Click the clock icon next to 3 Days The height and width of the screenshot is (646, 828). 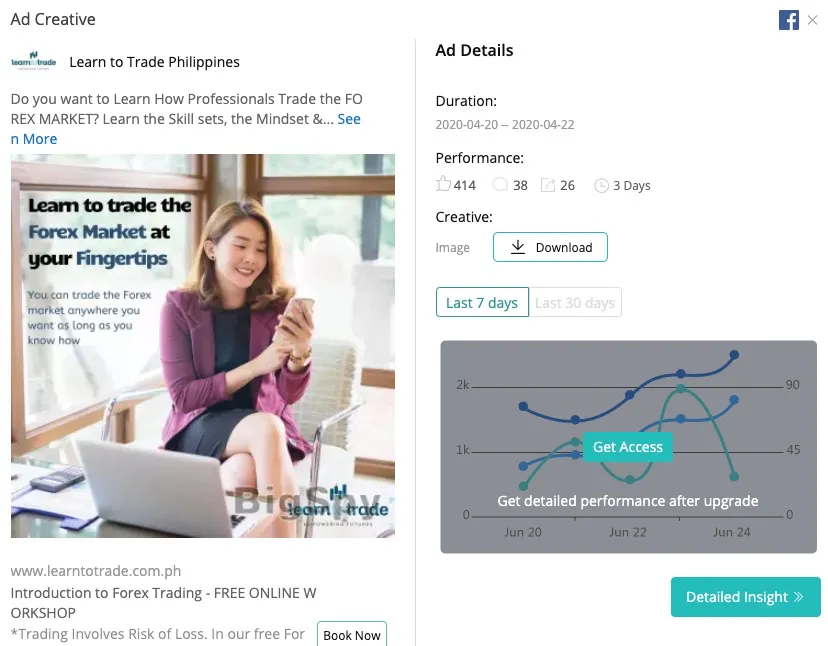click(x=600, y=184)
